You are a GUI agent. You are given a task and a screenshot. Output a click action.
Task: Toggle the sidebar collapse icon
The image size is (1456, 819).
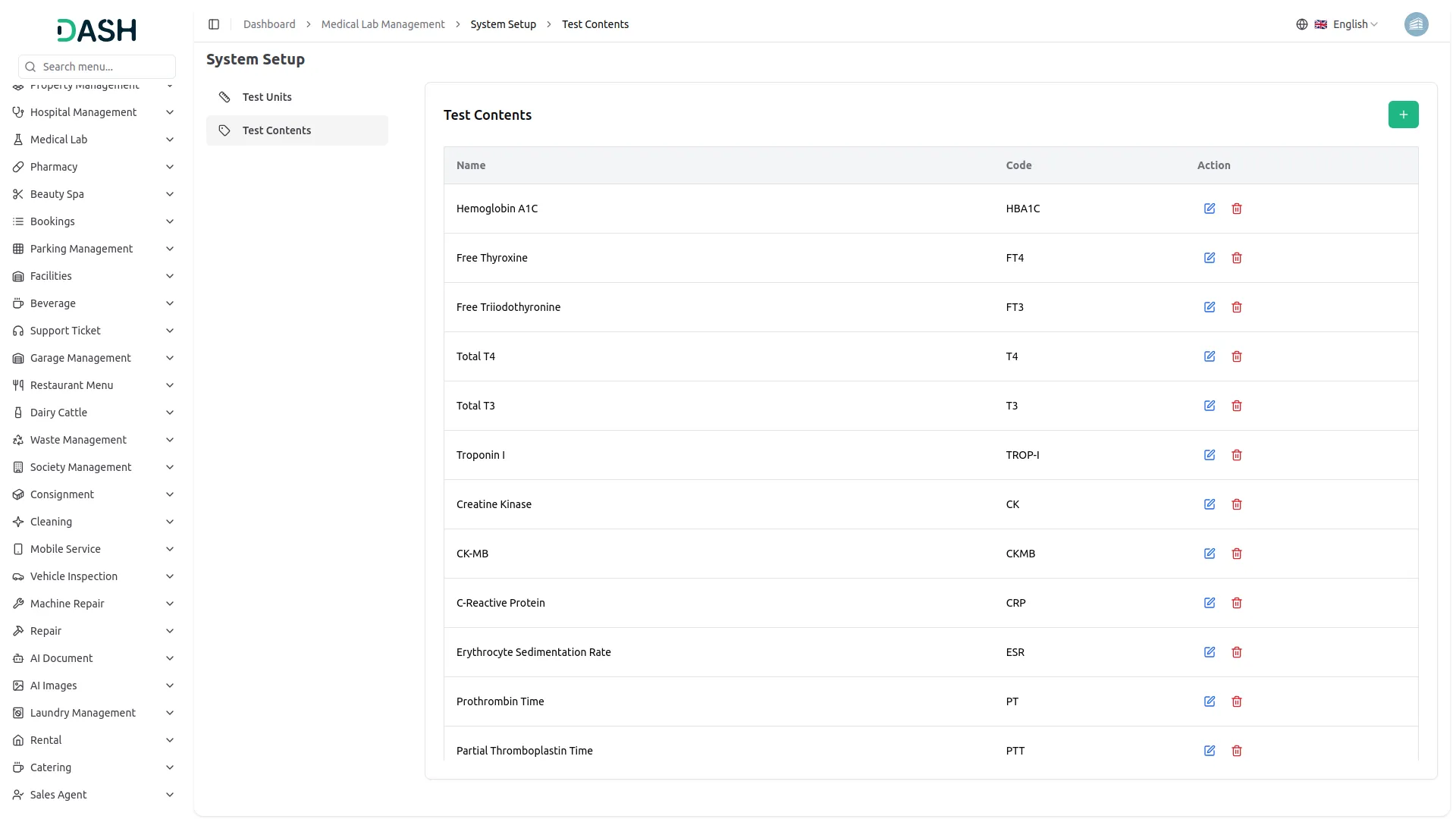point(214,24)
